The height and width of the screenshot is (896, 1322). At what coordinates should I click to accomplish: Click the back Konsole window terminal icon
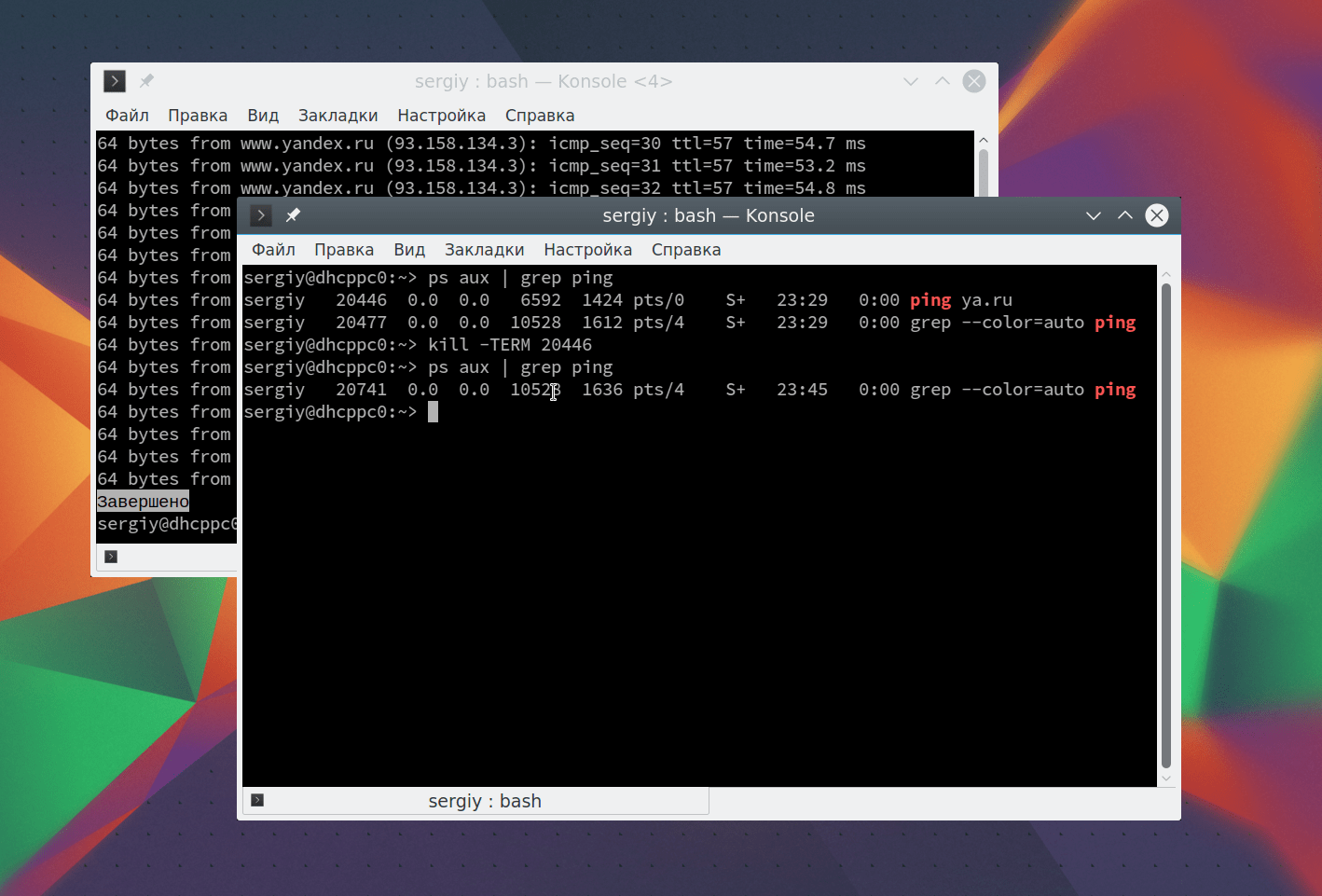[x=115, y=81]
